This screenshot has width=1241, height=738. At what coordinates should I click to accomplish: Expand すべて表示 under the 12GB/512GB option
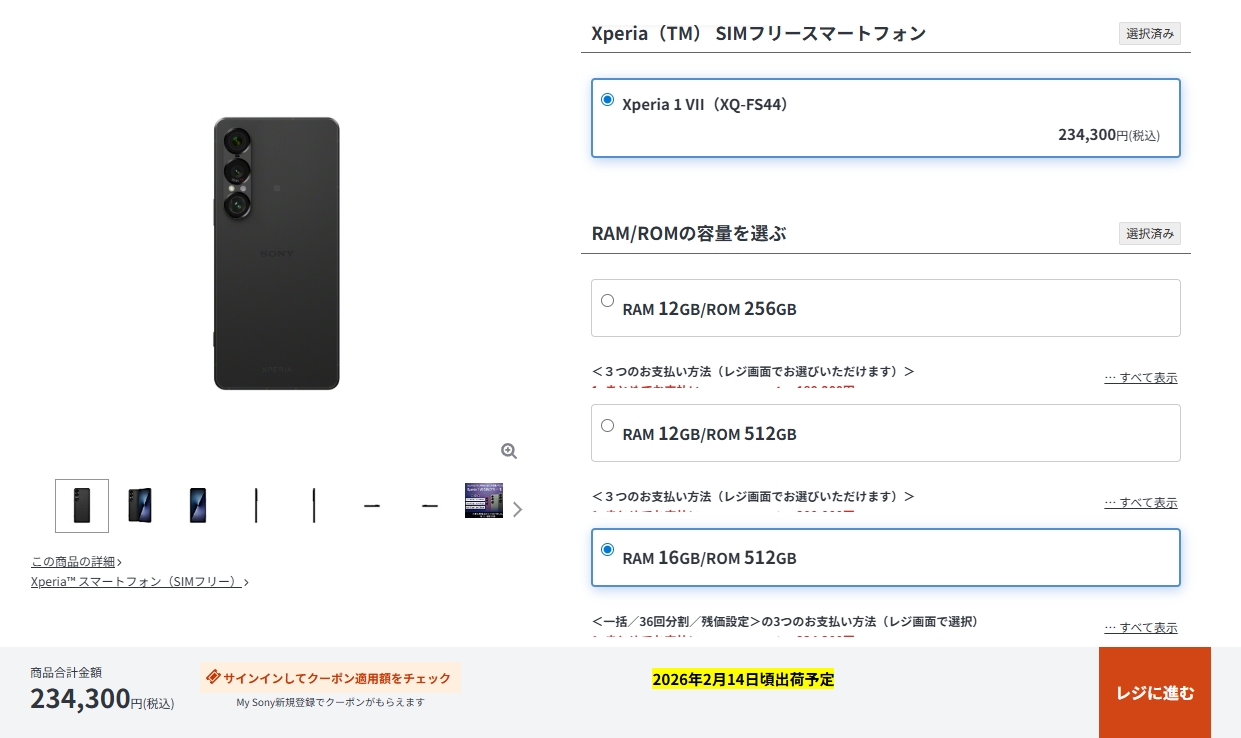coord(1141,503)
